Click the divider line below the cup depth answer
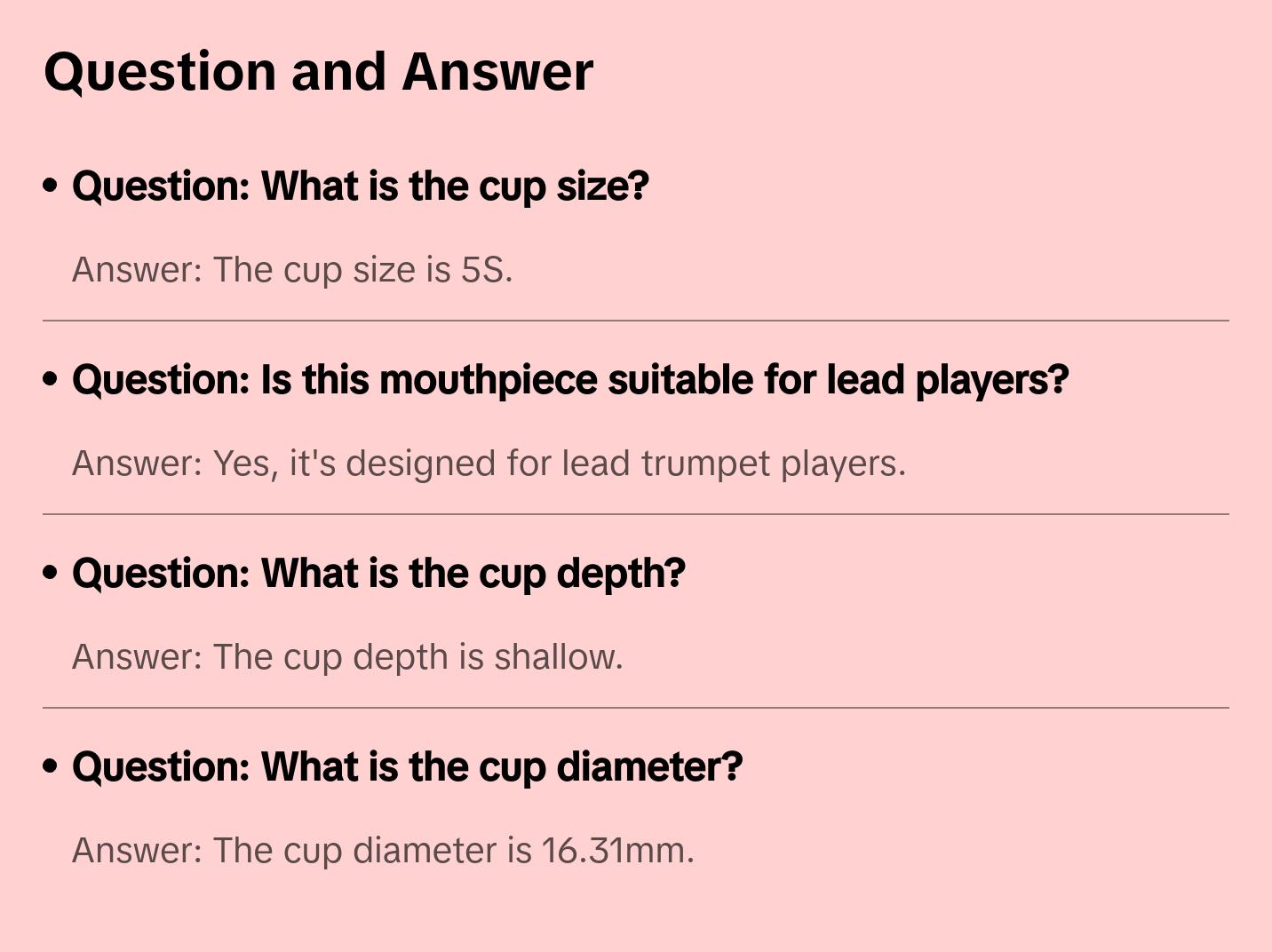1272x952 pixels. coord(636,708)
